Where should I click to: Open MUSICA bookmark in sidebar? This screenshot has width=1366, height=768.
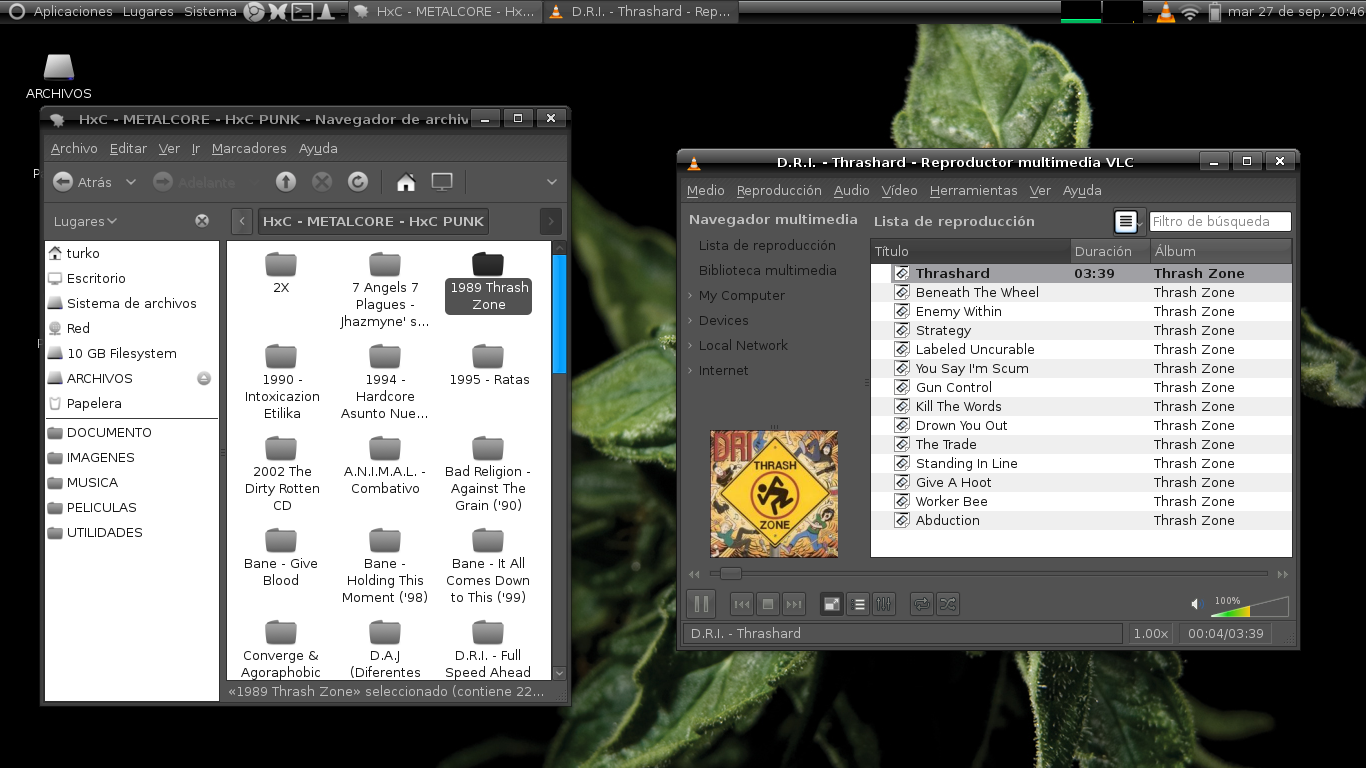tap(92, 482)
